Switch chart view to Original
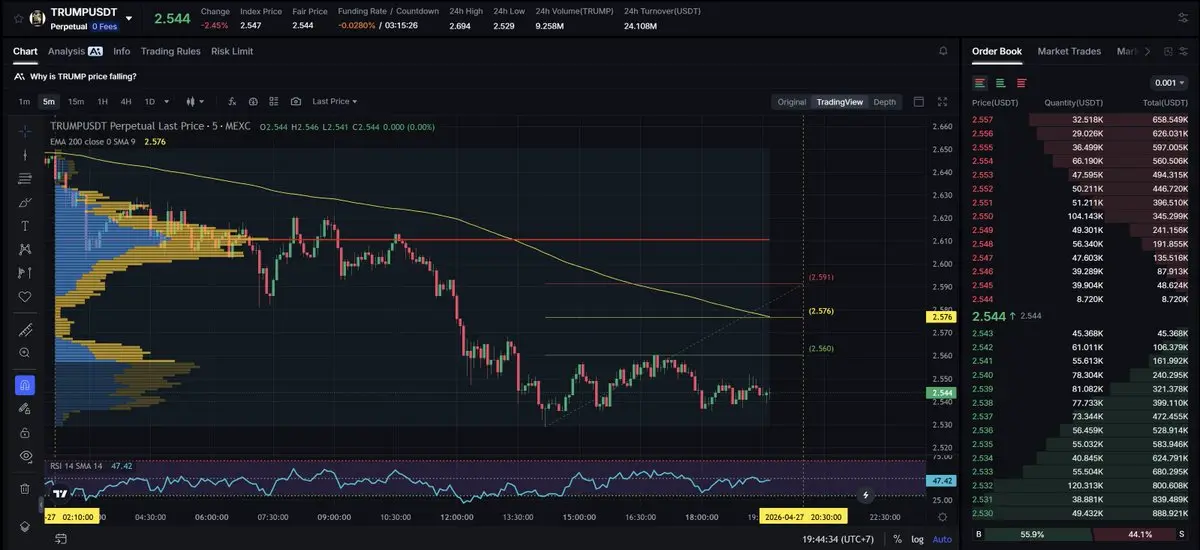This screenshot has width=1200, height=550. pyautogui.click(x=791, y=102)
